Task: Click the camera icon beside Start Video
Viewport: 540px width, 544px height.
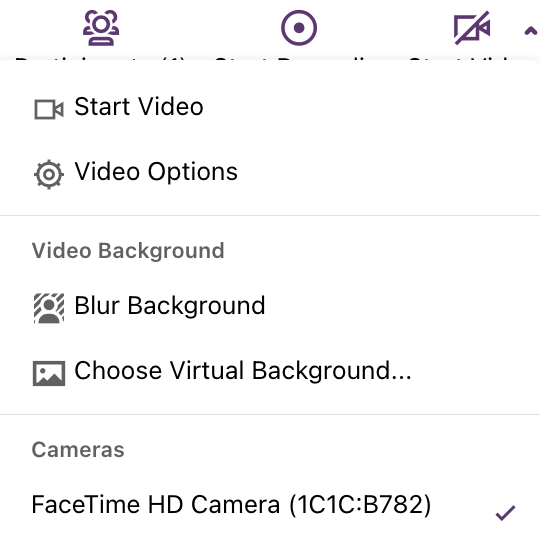Action: point(49,110)
